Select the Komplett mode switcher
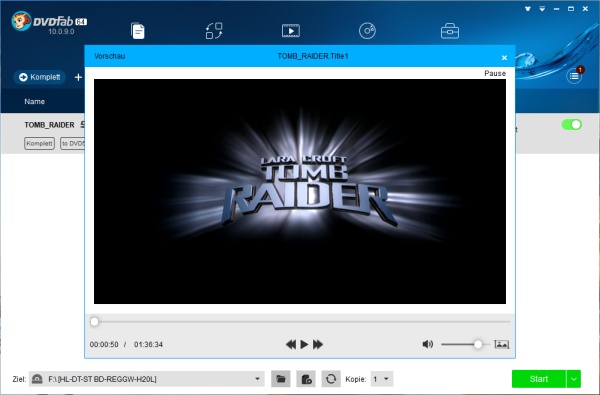This screenshot has width=600, height=395. (40, 77)
